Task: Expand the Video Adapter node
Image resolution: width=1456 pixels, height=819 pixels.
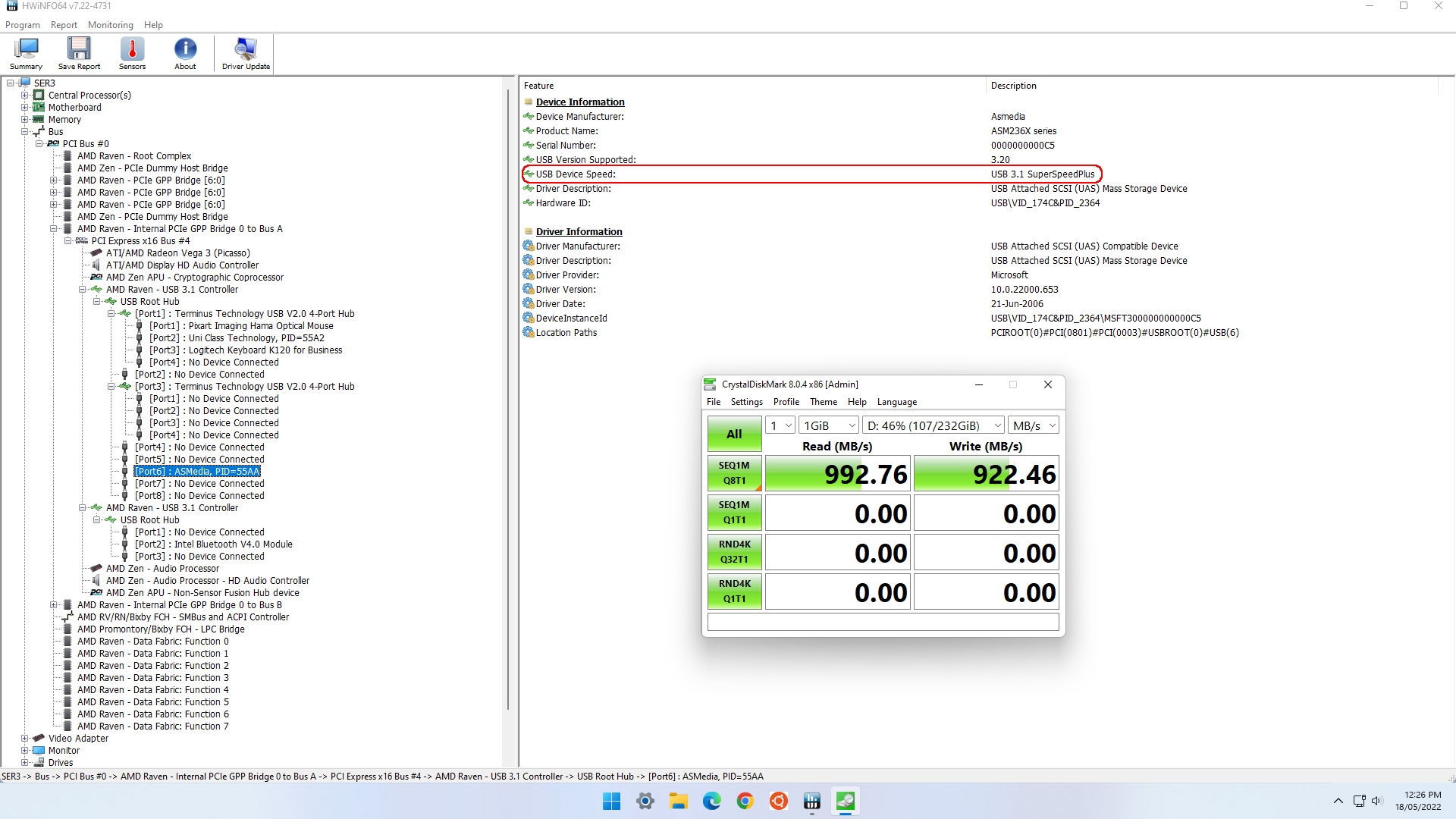Action: [25, 739]
